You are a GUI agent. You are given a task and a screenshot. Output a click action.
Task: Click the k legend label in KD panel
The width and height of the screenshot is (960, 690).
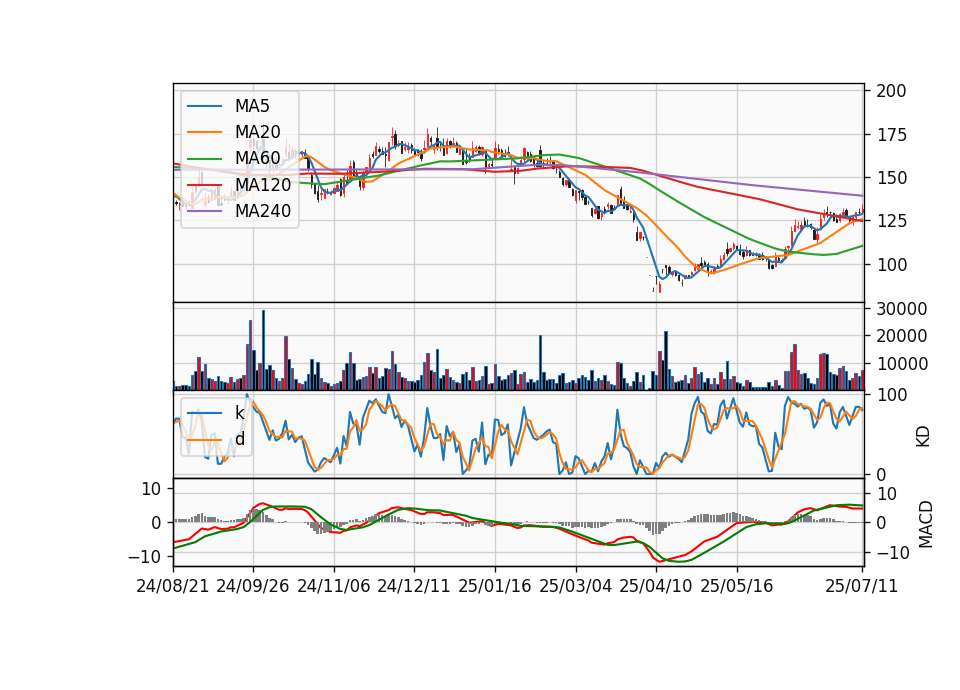pos(239,413)
